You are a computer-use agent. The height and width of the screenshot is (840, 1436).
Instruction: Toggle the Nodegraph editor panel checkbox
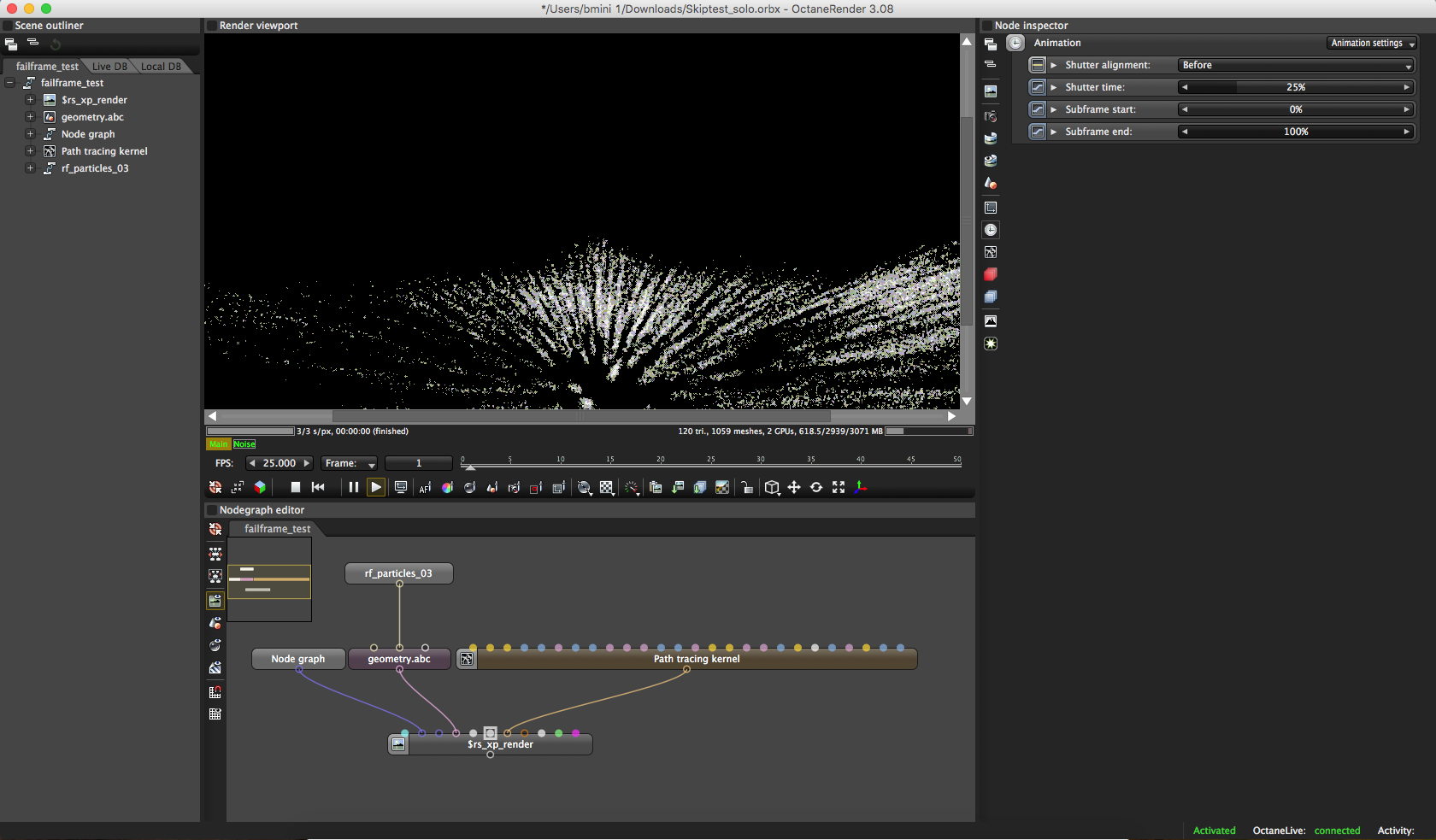click(212, 510)
